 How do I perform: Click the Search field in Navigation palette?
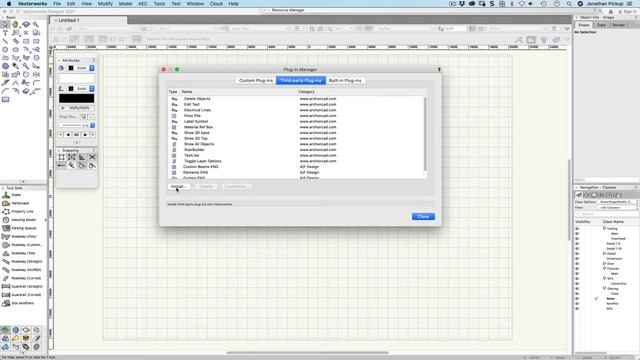tap(608, 214)
